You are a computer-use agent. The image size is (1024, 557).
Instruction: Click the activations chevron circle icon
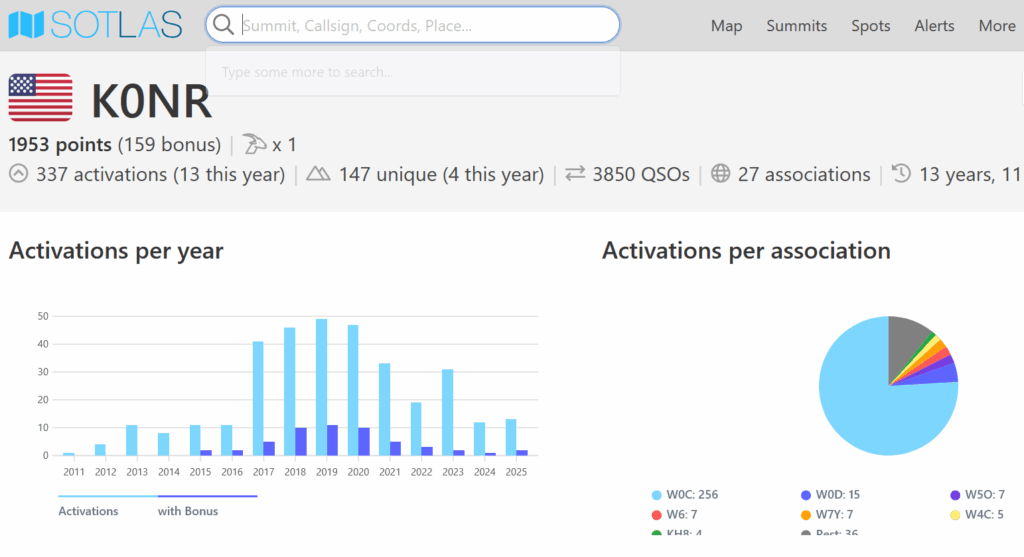click(19, 174)
